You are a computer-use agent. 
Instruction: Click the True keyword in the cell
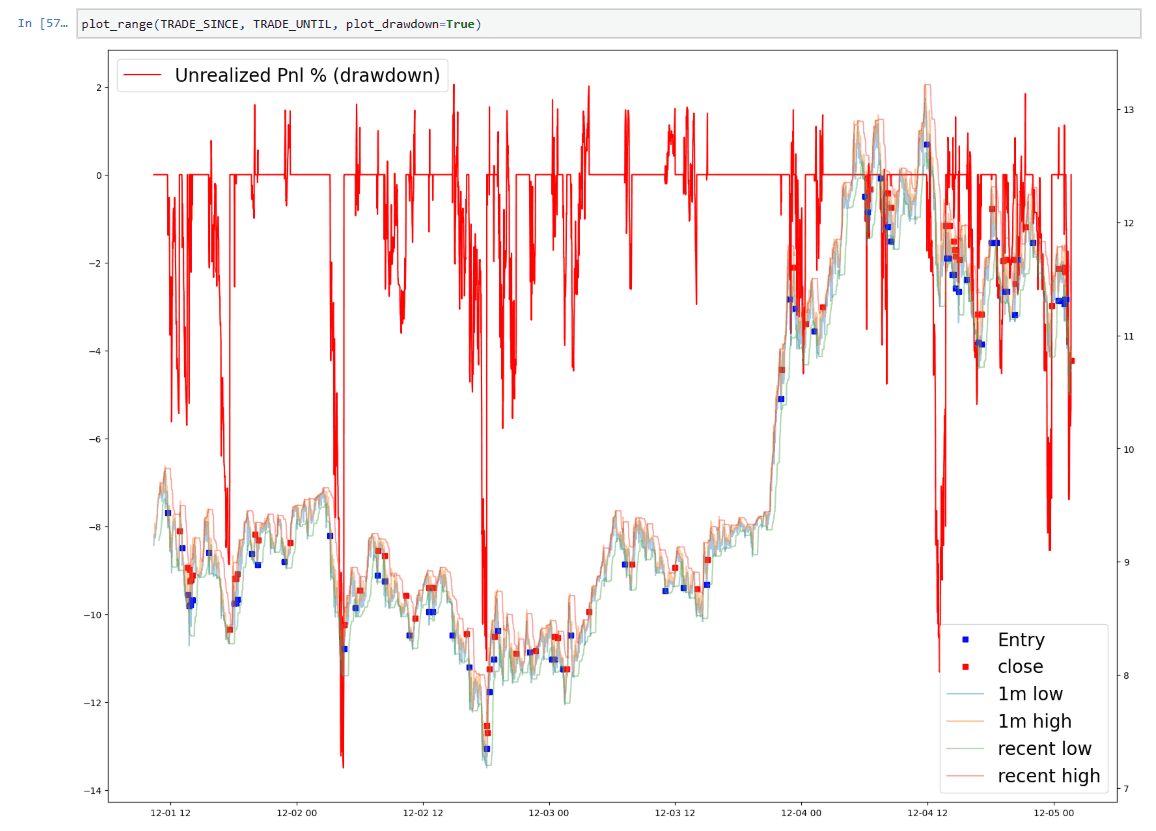(x=460, y=23)
